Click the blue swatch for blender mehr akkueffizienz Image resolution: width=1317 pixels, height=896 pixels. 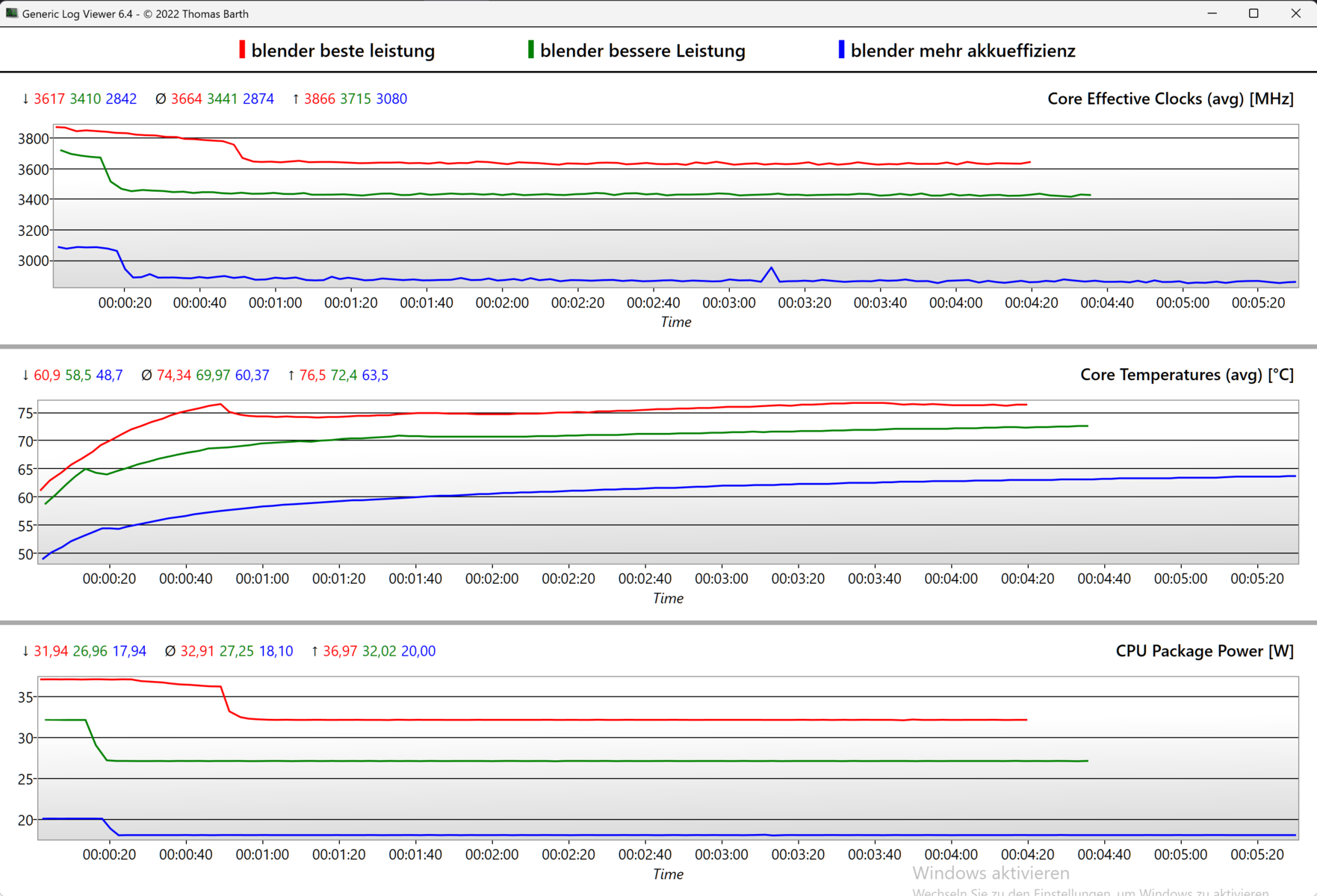[x=841, y=50]
